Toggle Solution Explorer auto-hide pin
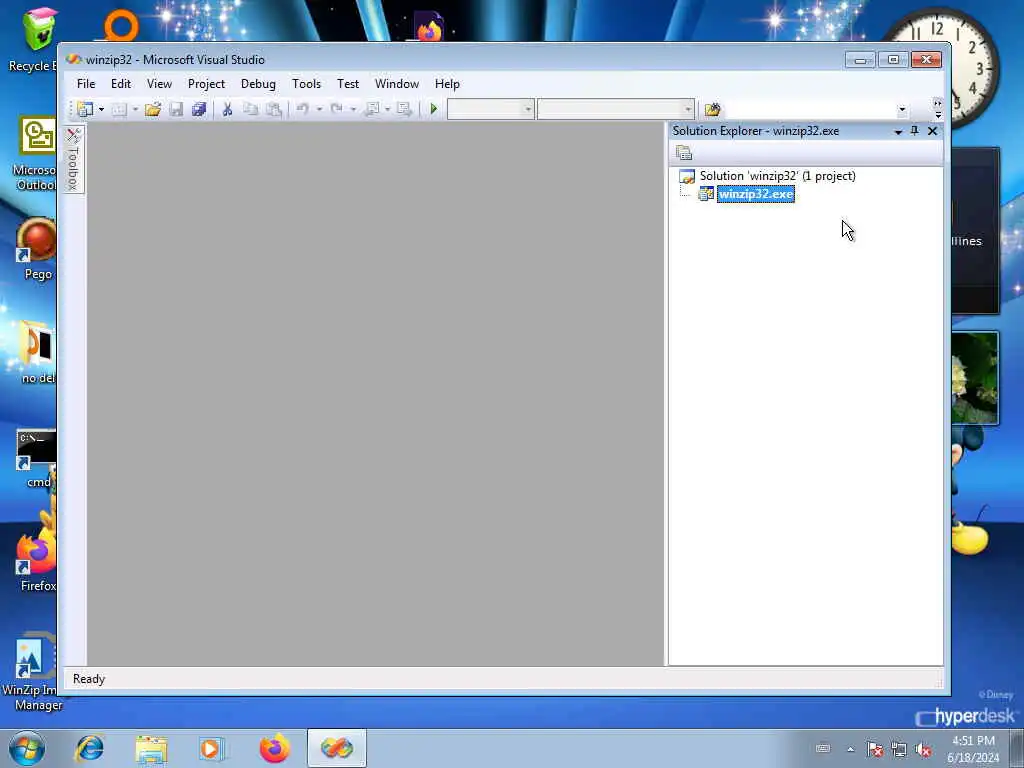This screenshot has height=768, width=1024. coord(915,131)
